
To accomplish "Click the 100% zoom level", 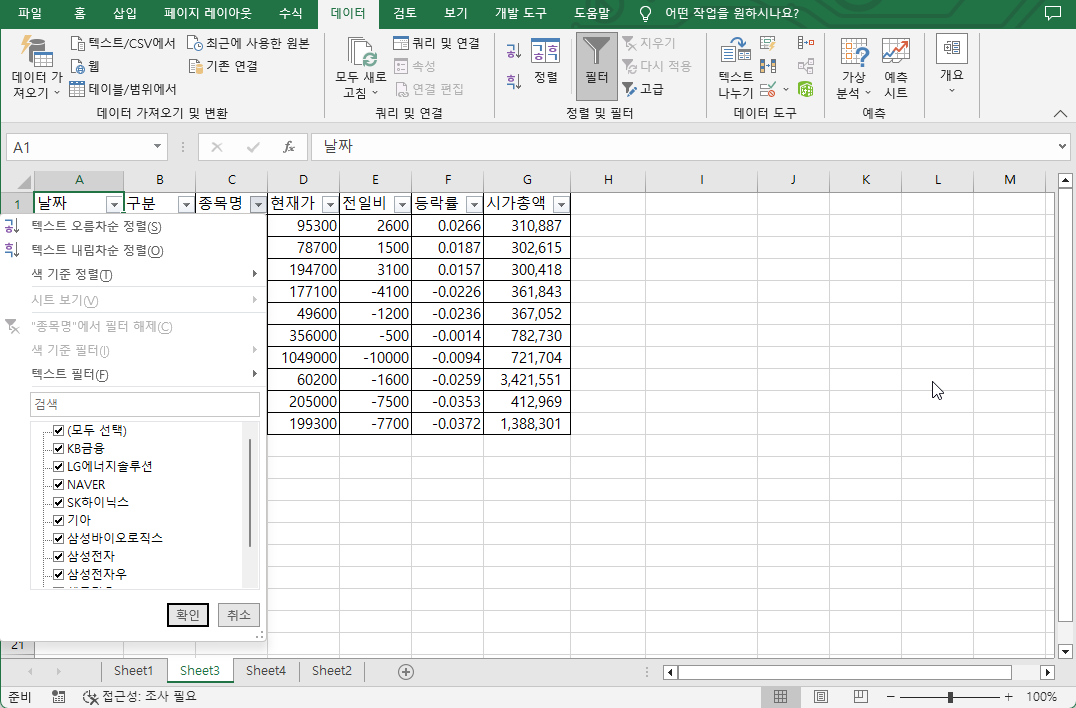I will coord(1041,697).
